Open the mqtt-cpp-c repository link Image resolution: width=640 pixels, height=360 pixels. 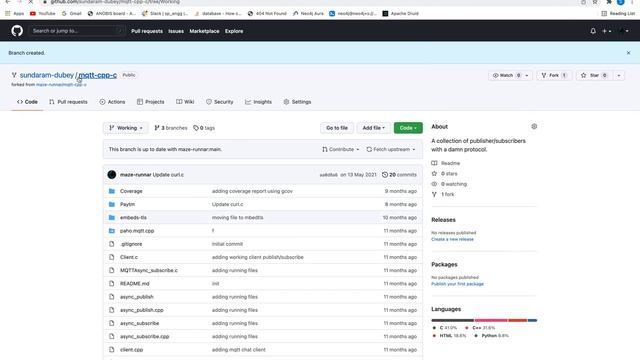coord(98,75)
